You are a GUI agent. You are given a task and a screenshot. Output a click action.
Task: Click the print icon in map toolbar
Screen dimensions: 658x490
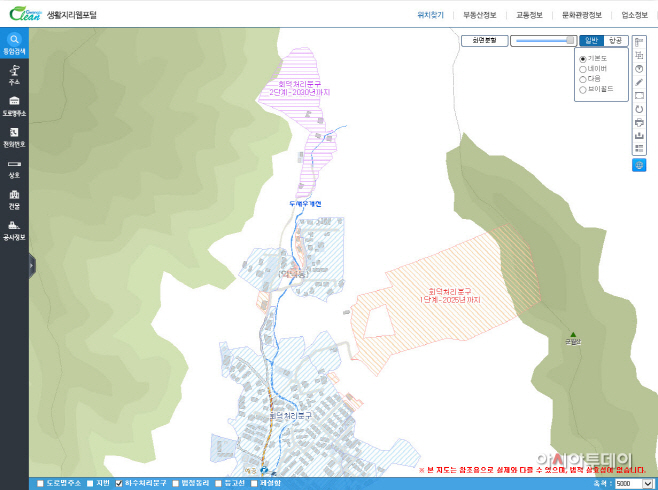point(639,122)
